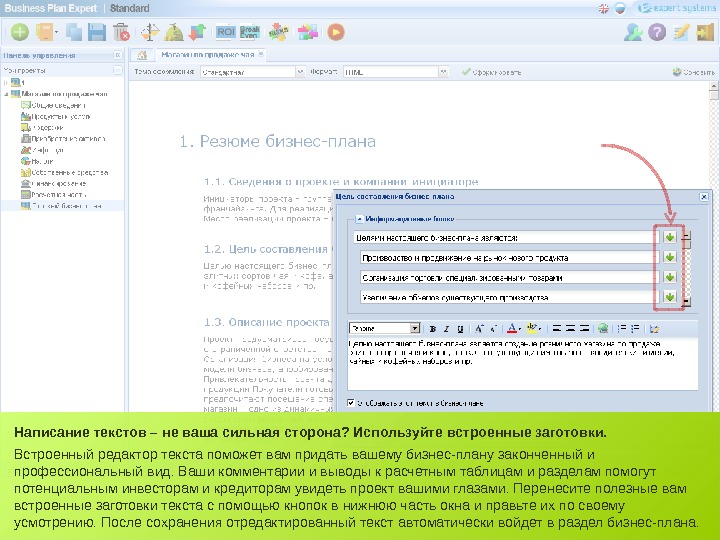Select the store project document tab

point(211,55)
